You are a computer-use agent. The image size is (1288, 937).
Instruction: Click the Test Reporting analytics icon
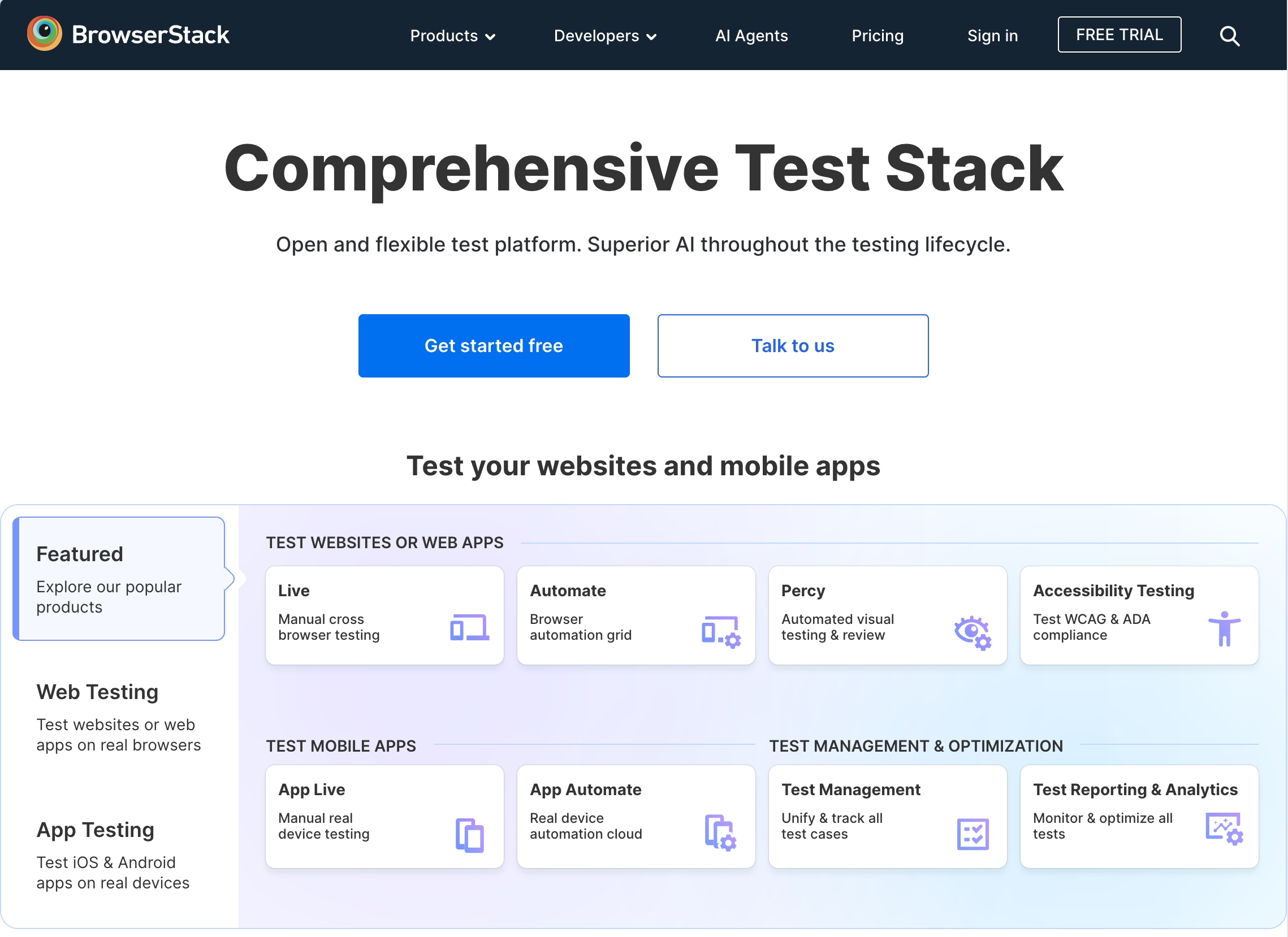[1224, 829]
